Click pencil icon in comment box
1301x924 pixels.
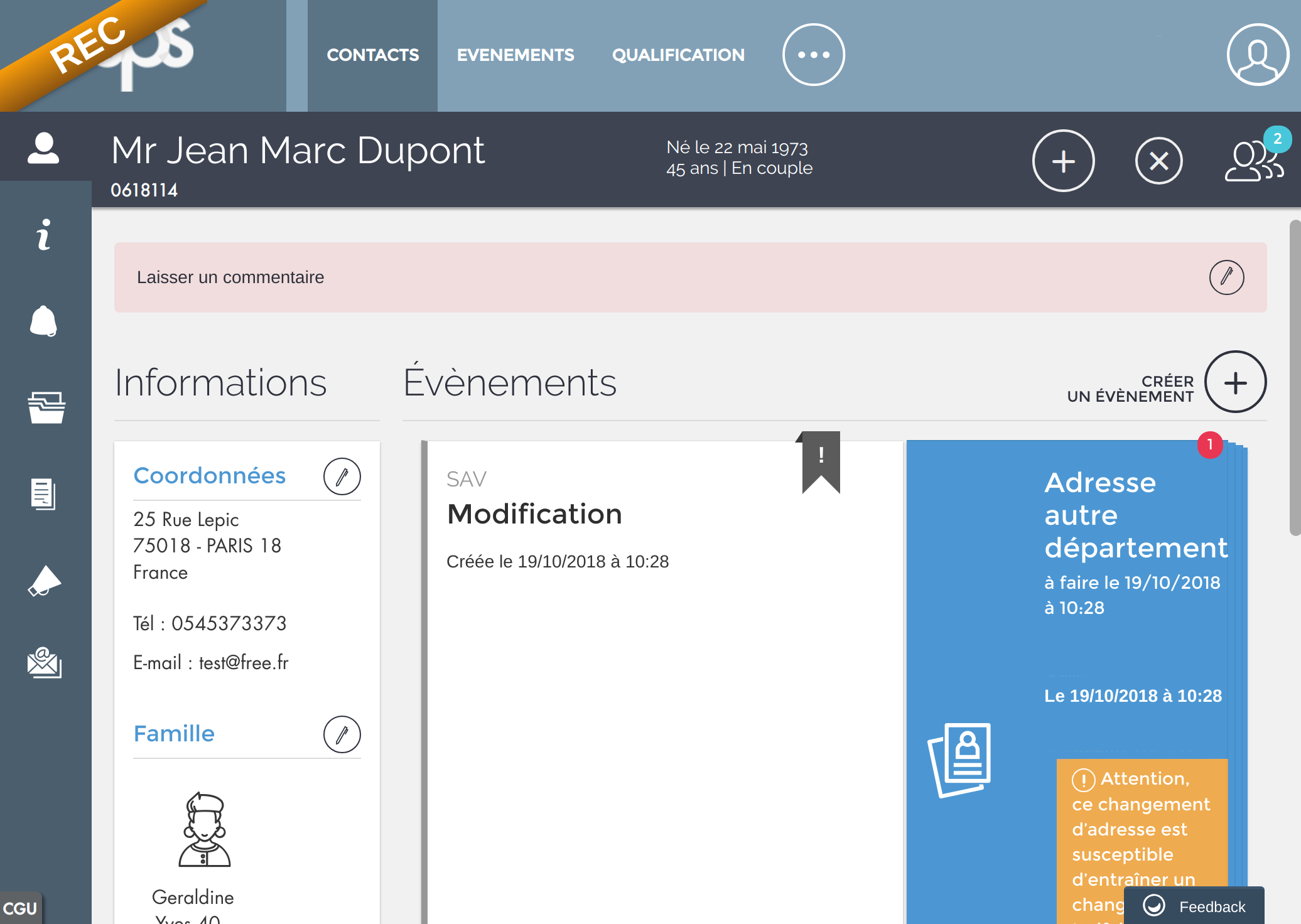coord(1226,277)
